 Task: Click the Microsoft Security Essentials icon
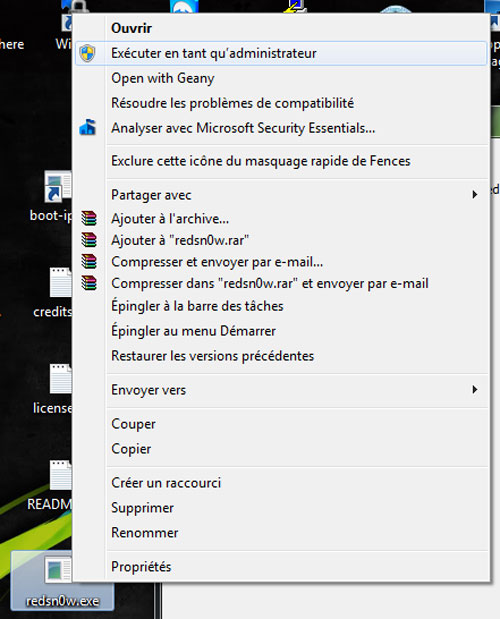click(88, 128)
